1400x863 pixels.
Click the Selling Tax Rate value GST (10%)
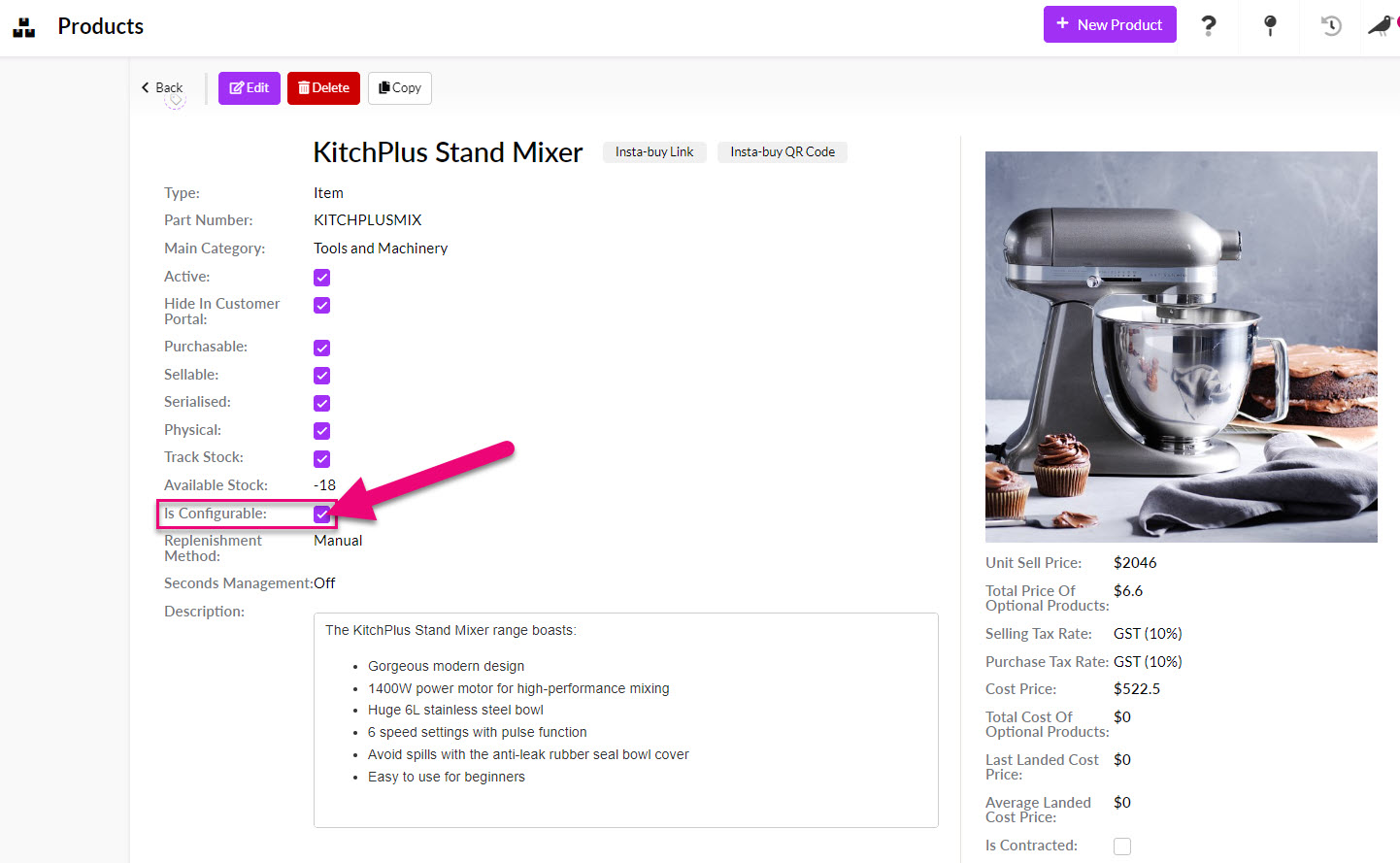(1148, 634)
